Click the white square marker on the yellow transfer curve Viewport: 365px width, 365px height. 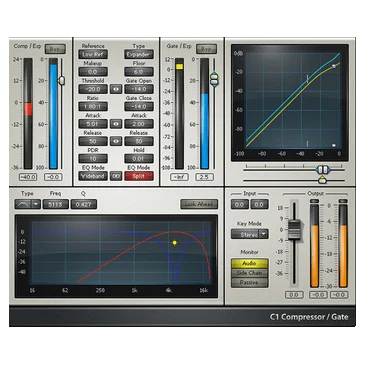(334, 66)
